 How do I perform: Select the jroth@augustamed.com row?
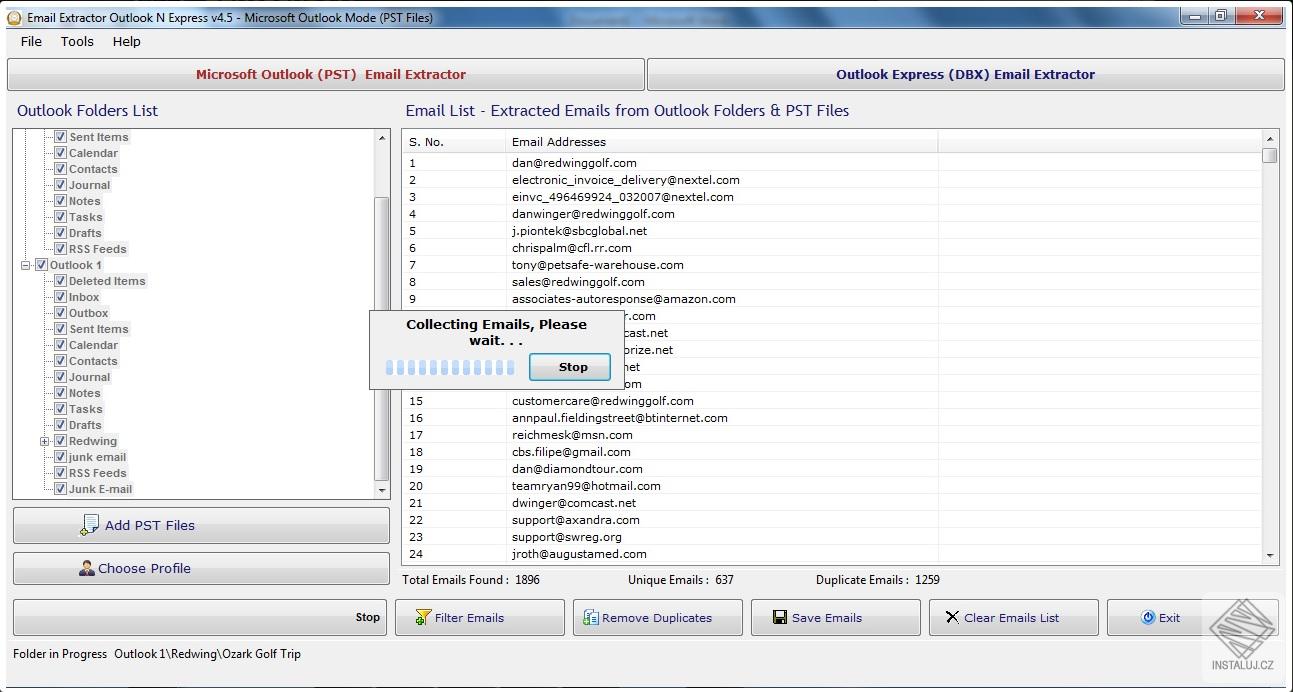pyautogui.click(x=832, y=554)
